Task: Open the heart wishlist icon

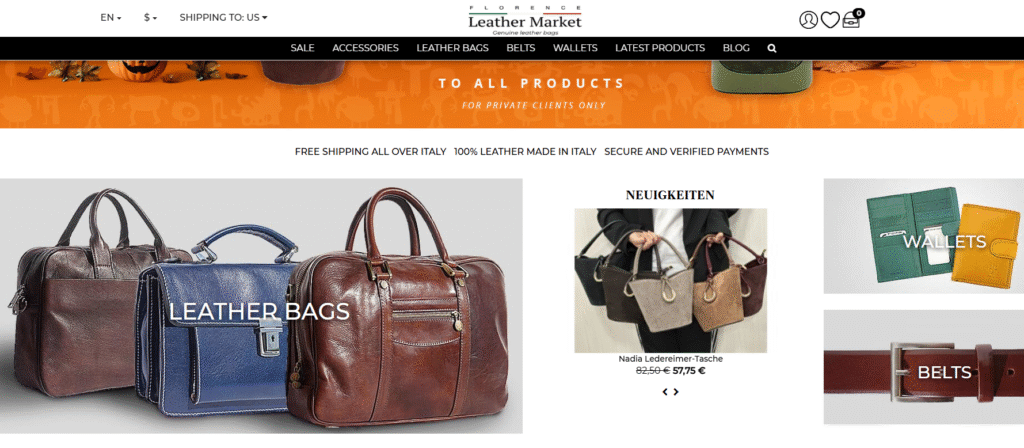Action: [829, 20]
